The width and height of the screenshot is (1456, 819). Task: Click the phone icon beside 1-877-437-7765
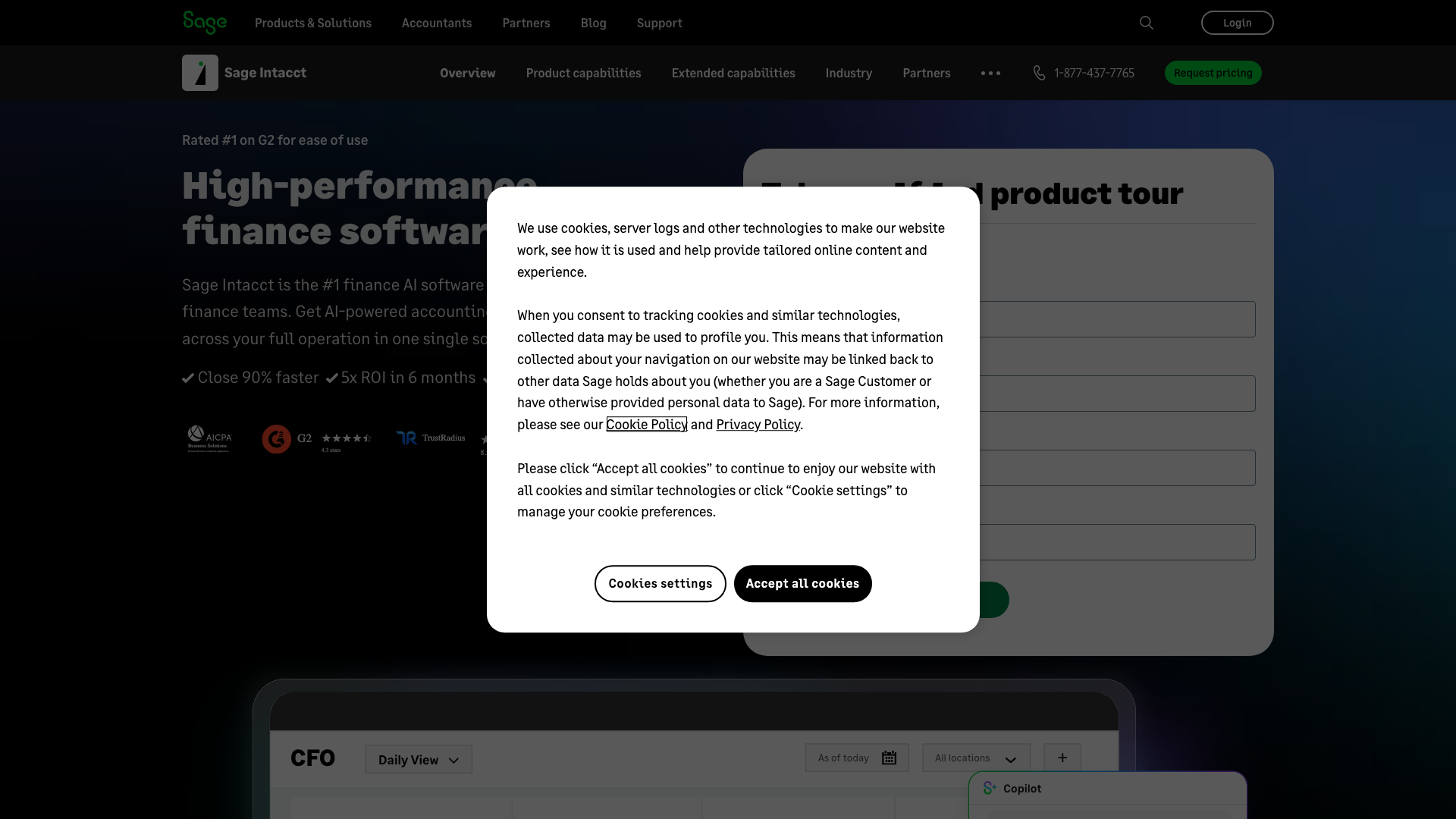tap(1039, 73)
